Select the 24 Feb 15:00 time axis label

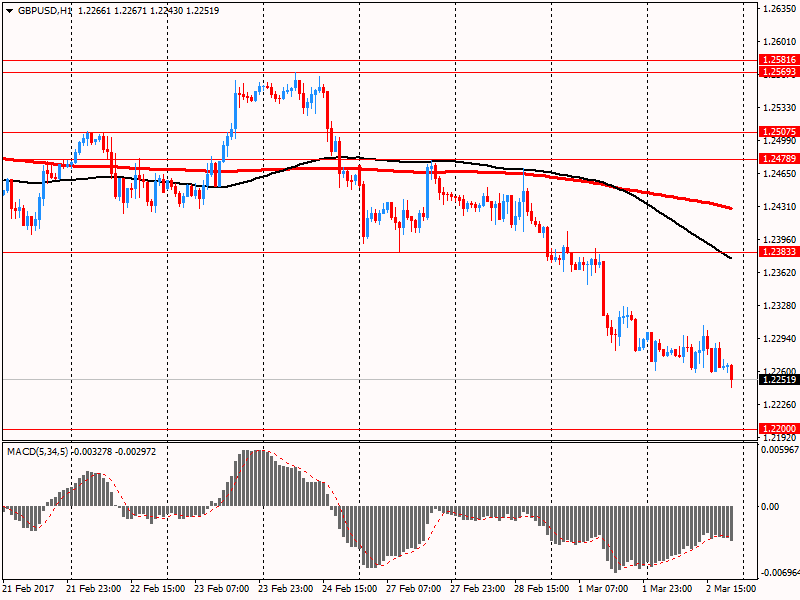pyautogui.click(x=350, y=589)
